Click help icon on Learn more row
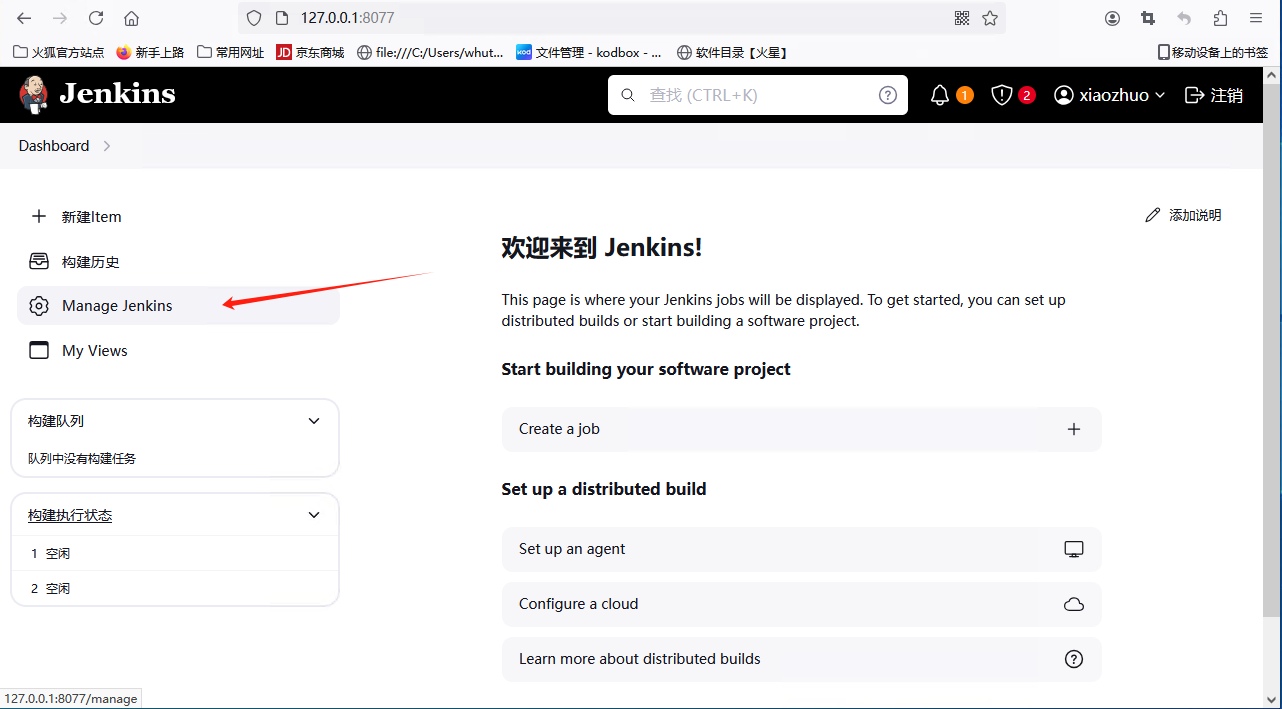 (1074, 659)
